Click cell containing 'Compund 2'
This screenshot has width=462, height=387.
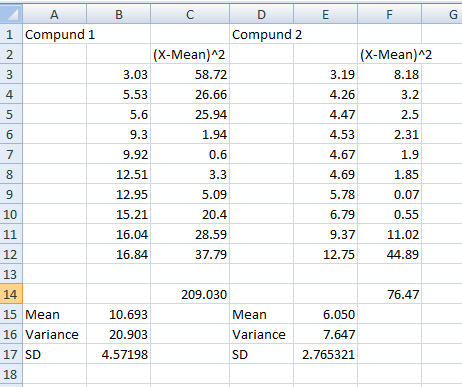click(x=262, y=34)
